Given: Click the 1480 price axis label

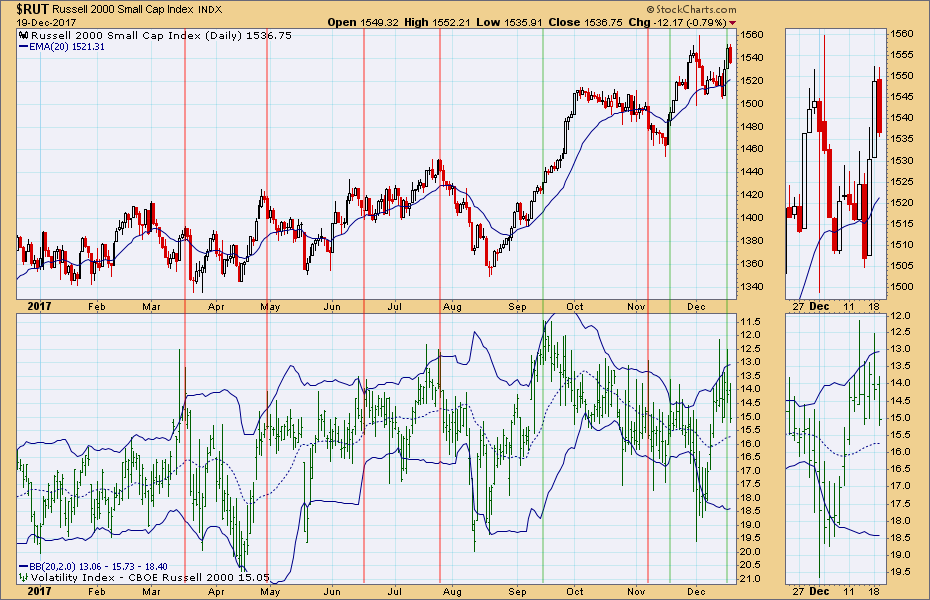Looking at the screenshot, I should tap(751, 126).
